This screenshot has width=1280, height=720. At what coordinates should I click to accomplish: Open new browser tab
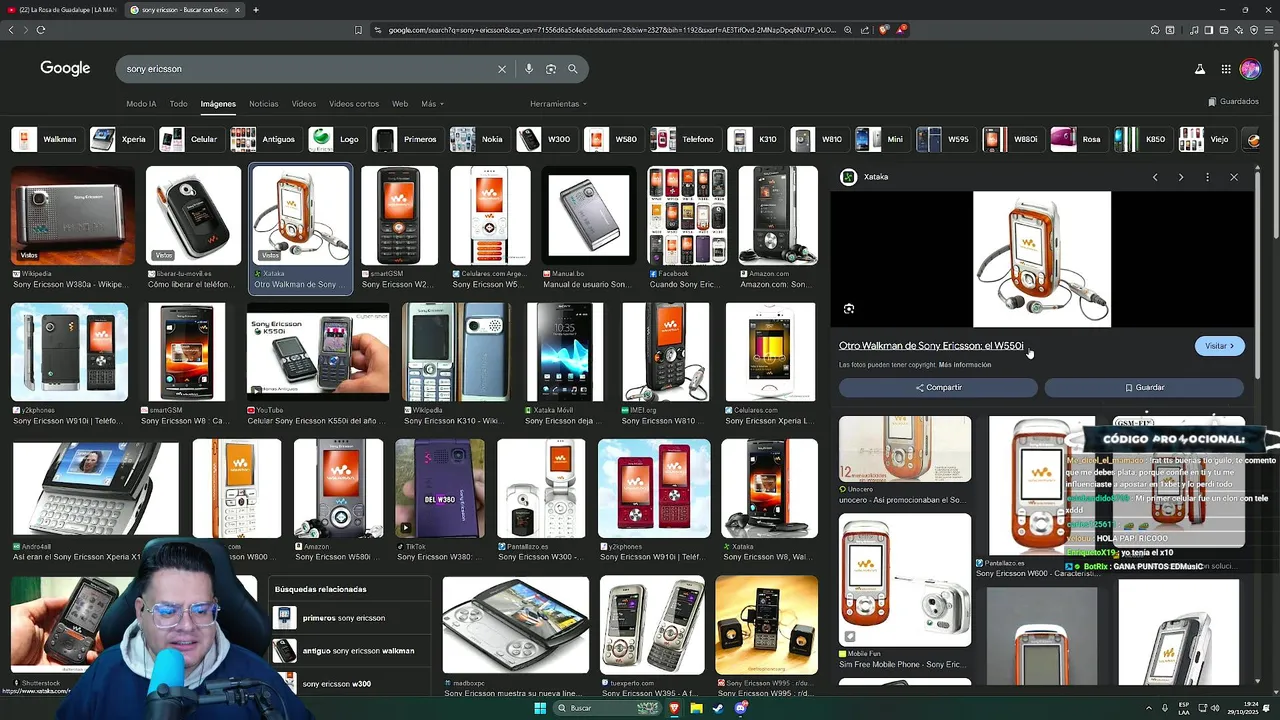tap(256, 10)
